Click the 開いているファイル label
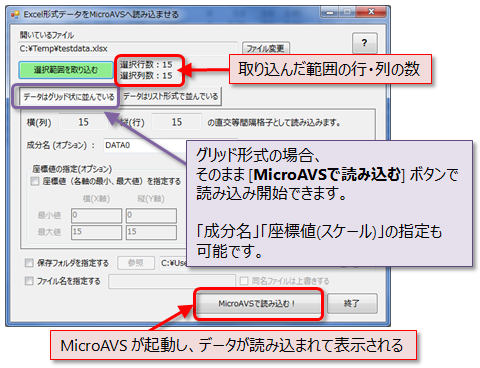Image resolution: width=480 pixels, height=368 pixels. [x=47, y=35]
